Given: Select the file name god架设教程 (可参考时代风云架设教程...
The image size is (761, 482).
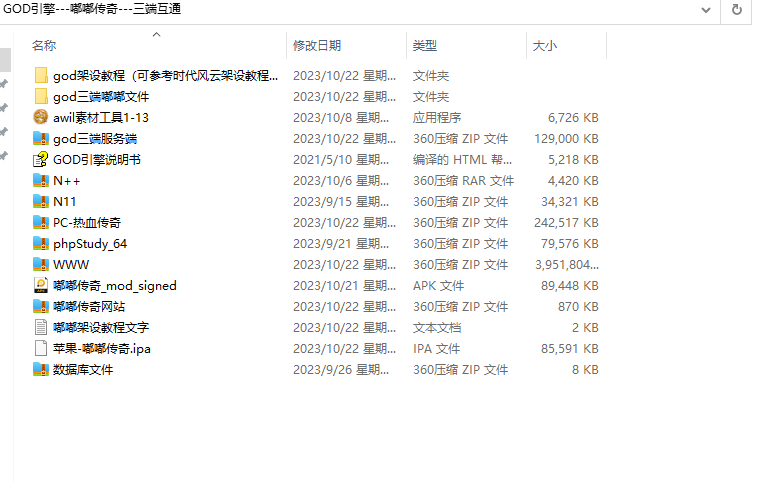Looking at the screenshot, I should [165, 76].
